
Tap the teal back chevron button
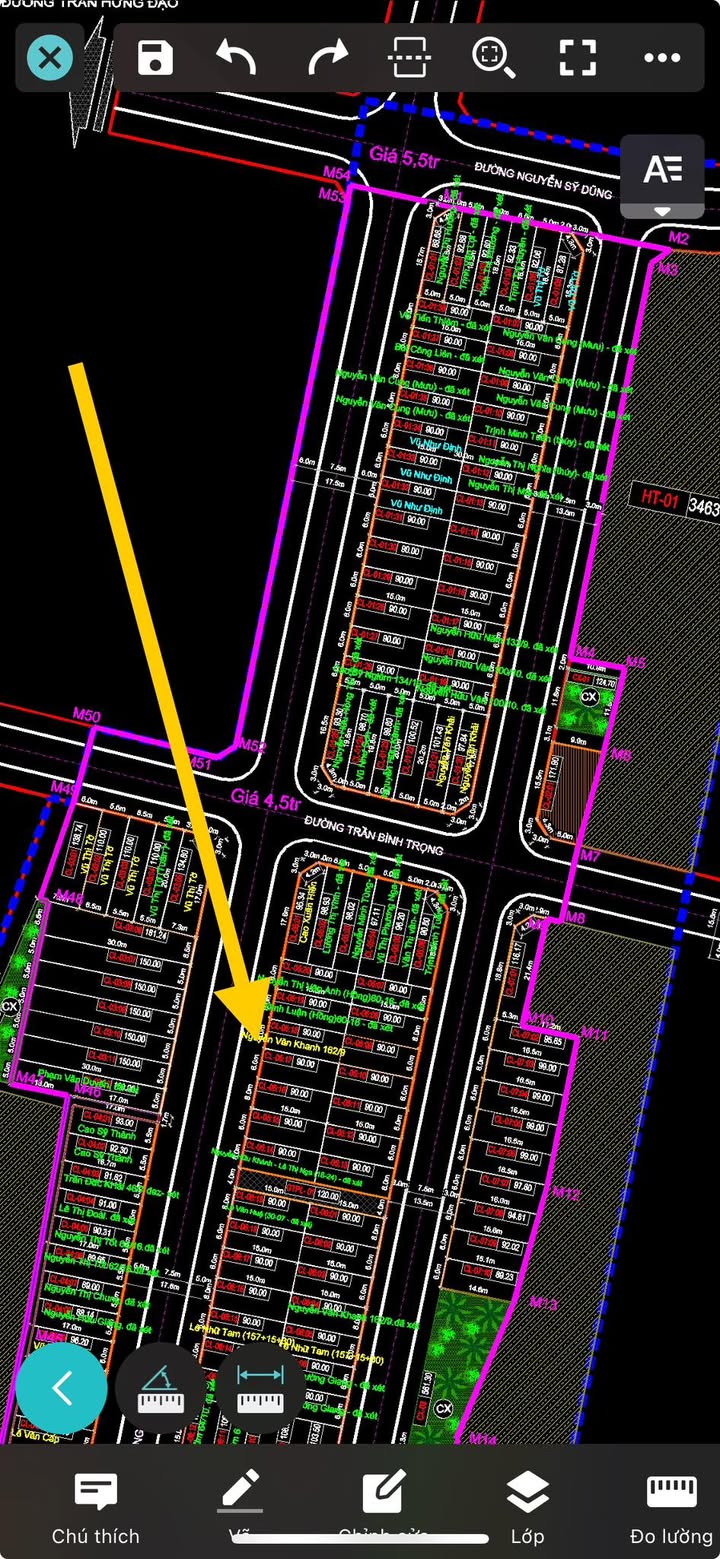62,1388
